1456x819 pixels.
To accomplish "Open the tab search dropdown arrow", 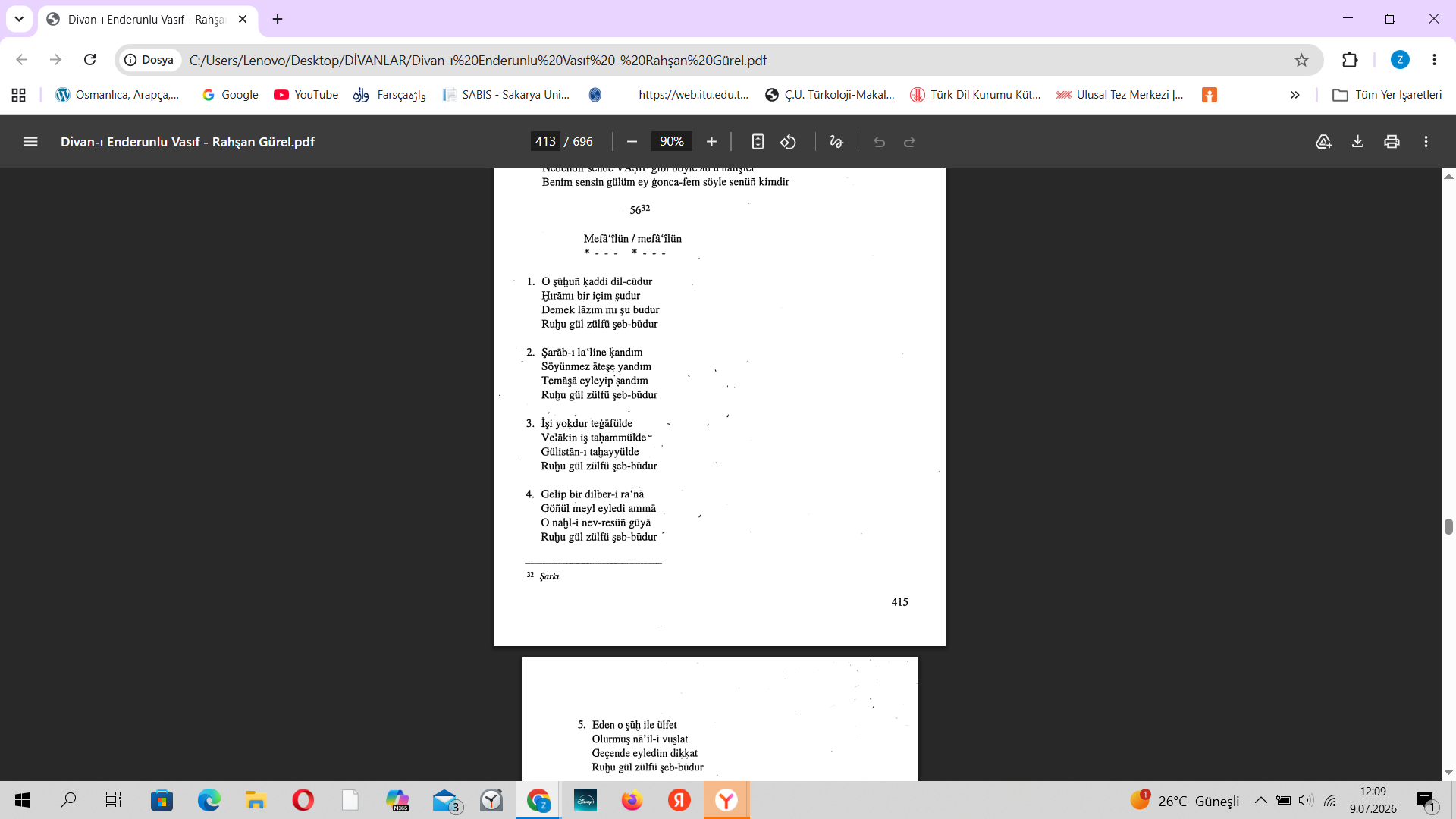I will click(x=19, y=19).
